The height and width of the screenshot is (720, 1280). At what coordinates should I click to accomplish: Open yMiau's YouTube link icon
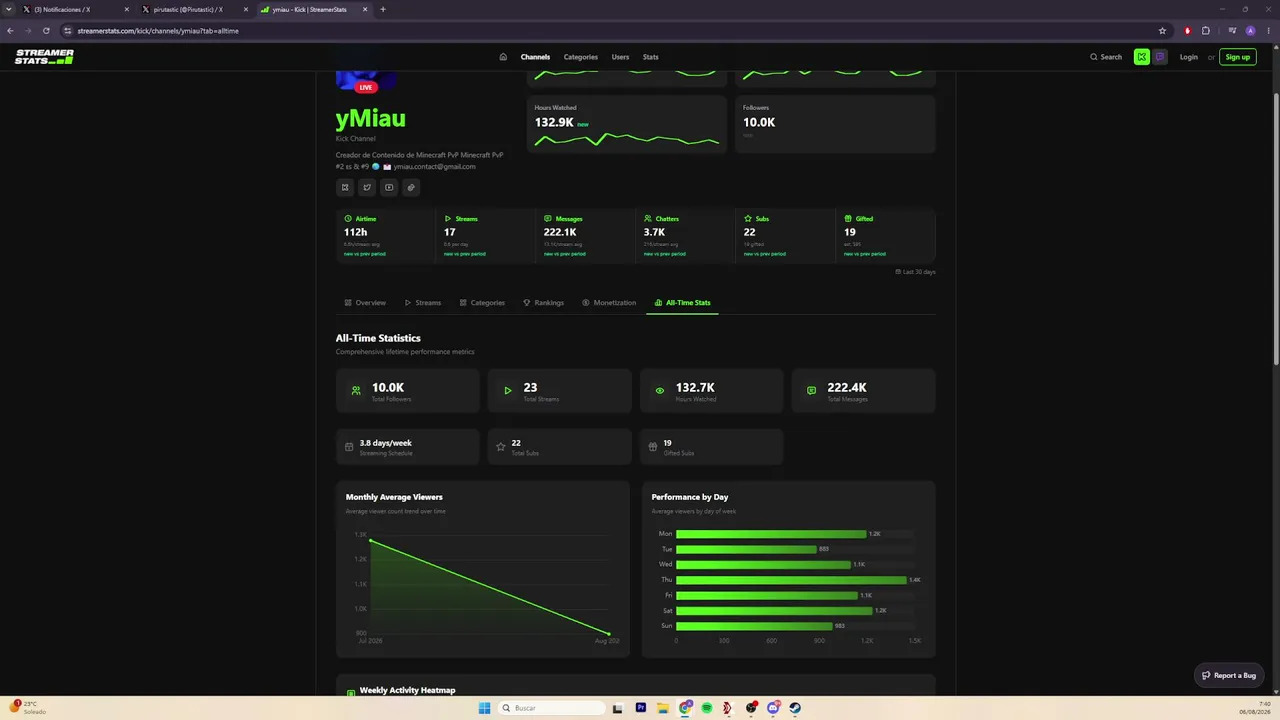coord(389,187)
